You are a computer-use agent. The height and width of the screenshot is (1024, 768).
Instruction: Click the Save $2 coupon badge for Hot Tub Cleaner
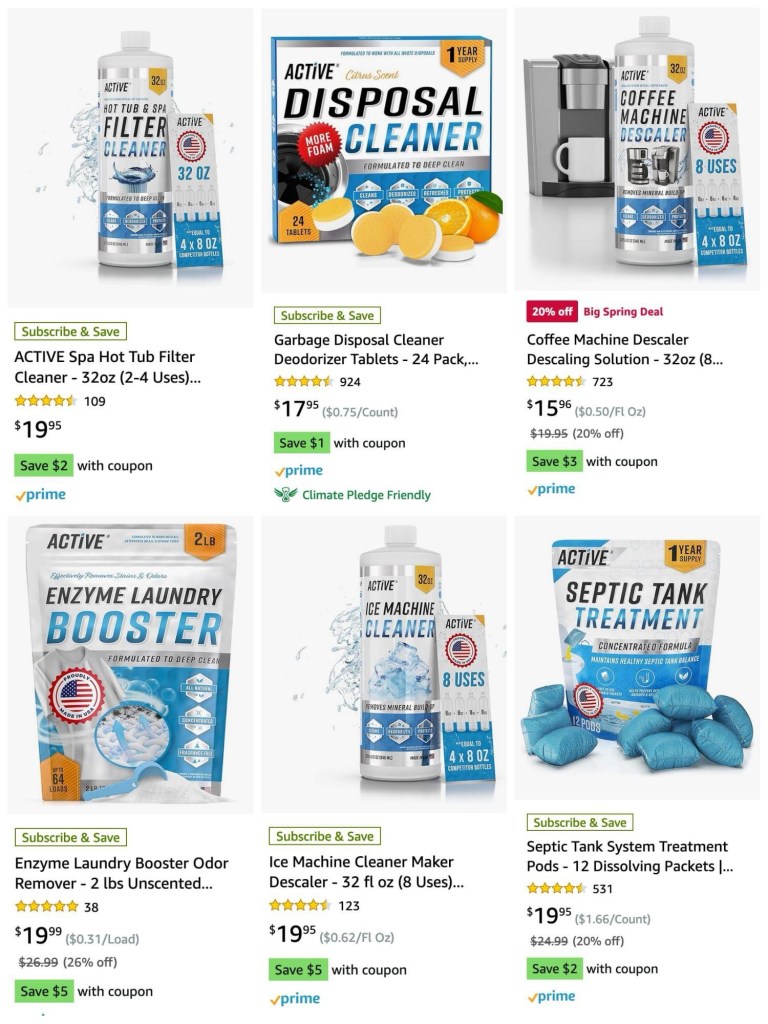pos(44,466)
